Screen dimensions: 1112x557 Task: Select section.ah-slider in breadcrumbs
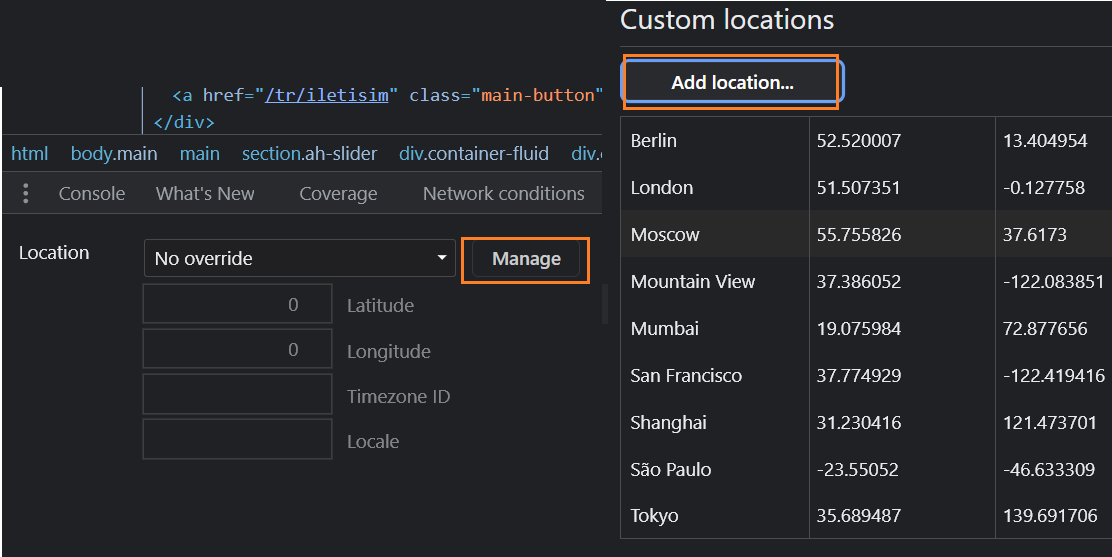(309, 153)
